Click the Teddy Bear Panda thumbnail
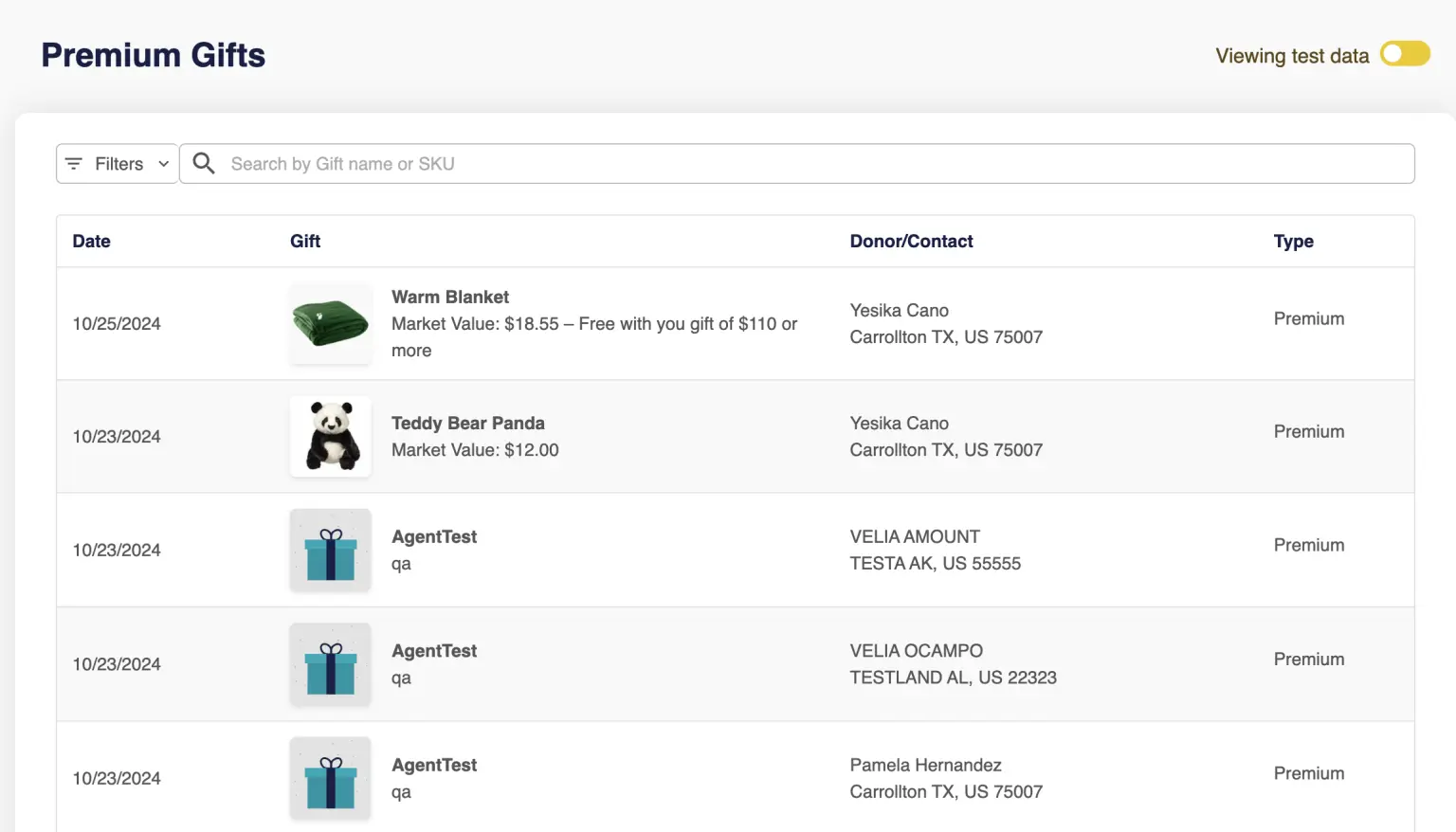 tap(330, 436)
